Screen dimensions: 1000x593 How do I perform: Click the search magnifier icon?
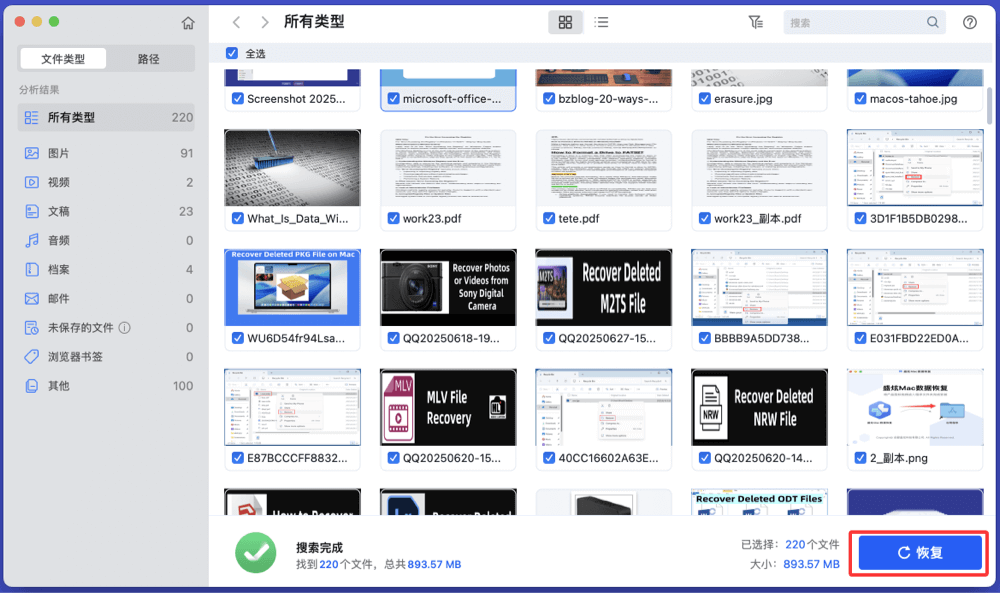[932, 22]
